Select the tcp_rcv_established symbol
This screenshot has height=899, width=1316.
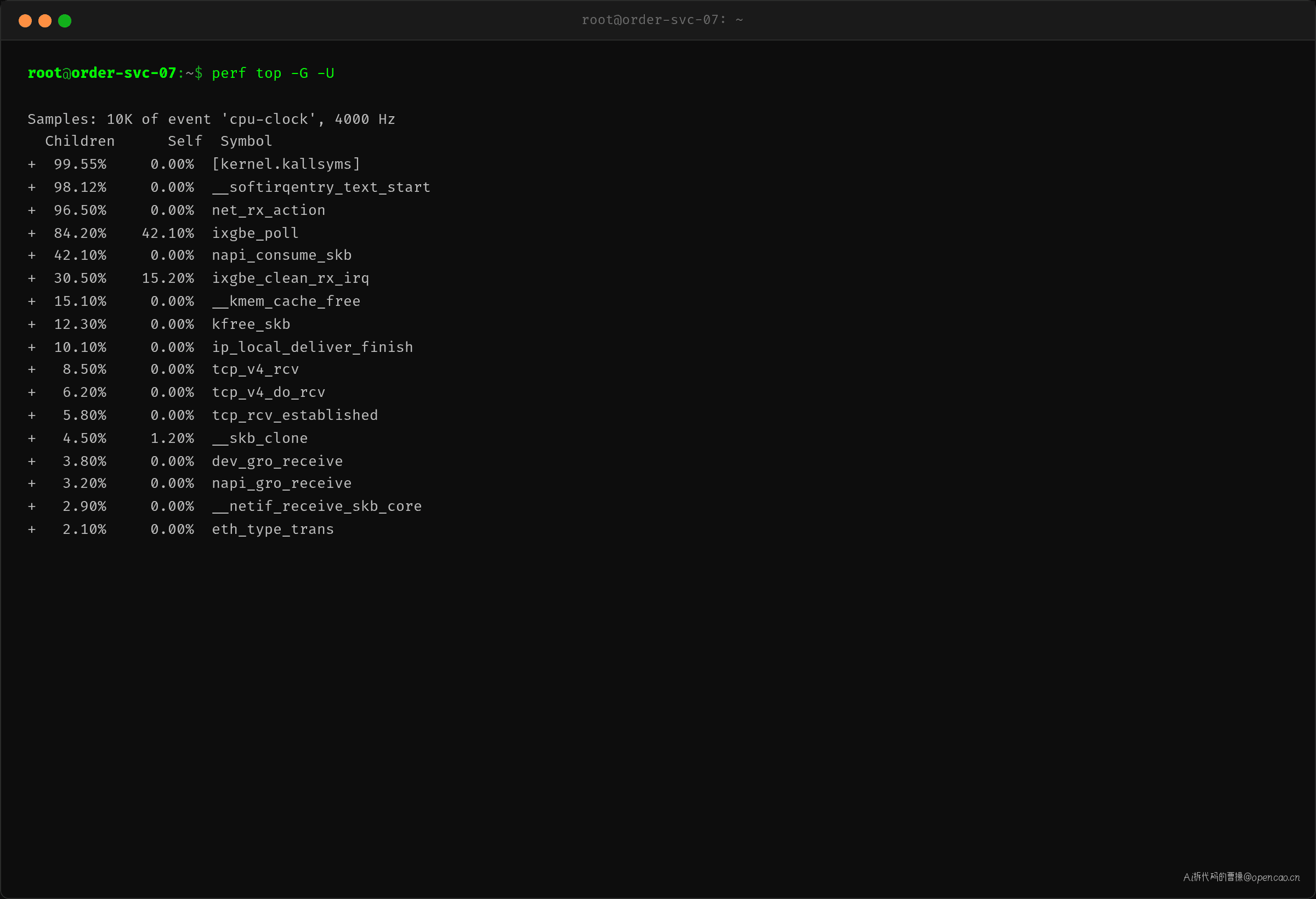pos(295,415)
